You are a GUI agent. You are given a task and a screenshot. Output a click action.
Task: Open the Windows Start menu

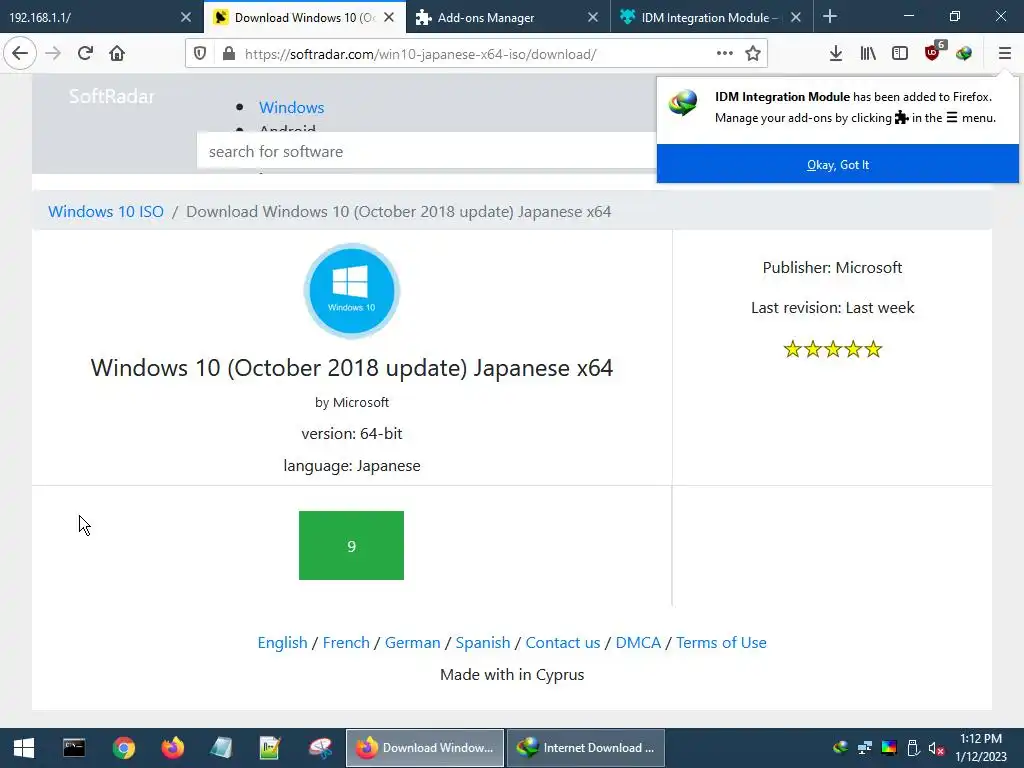[x=24, y=748]
